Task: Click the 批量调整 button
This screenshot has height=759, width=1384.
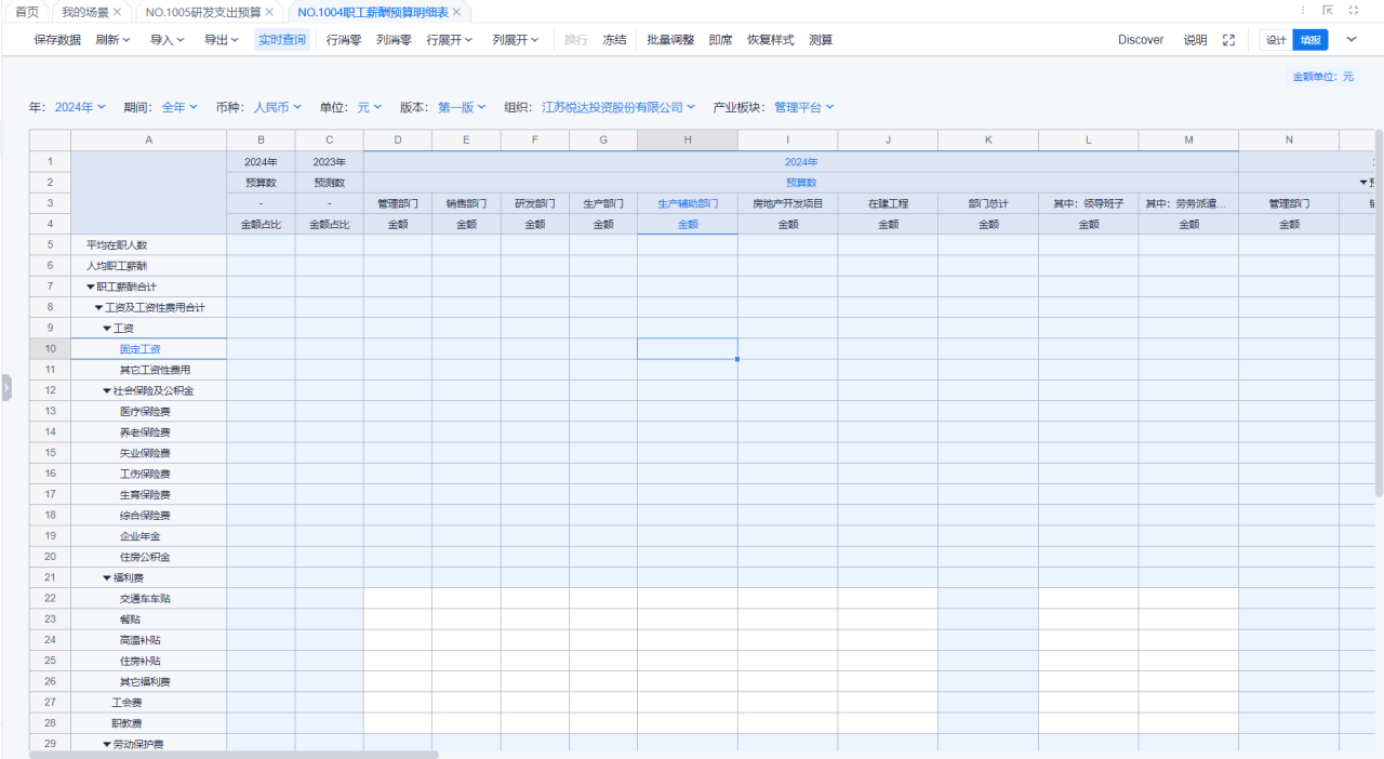Action: pos(670,40)
